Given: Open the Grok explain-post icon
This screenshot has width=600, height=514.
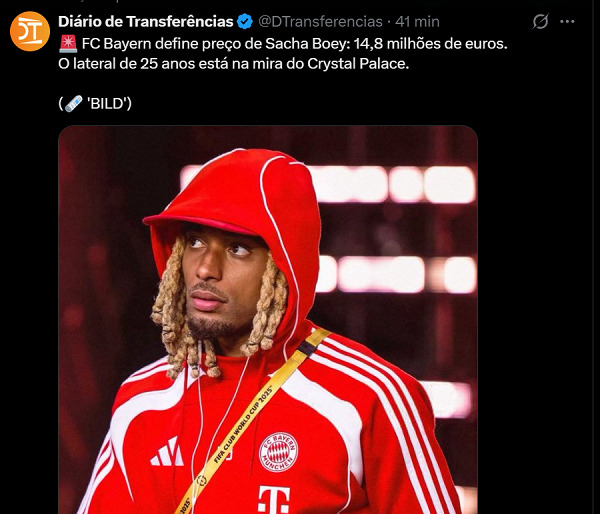Looking at the screenshot, I should pyautogui.click(x=540, y=21).
